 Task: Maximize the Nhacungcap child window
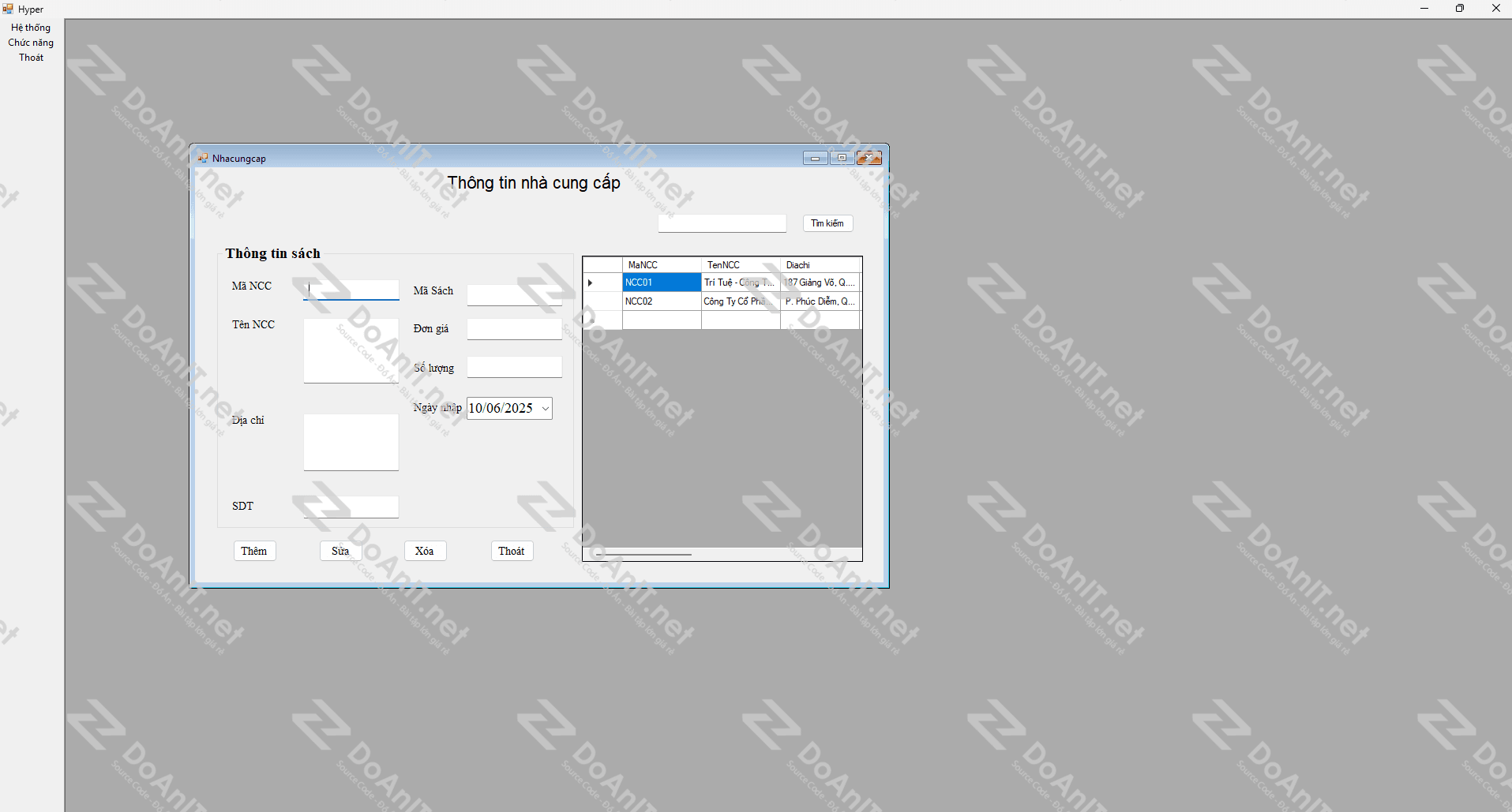point(842,158)
